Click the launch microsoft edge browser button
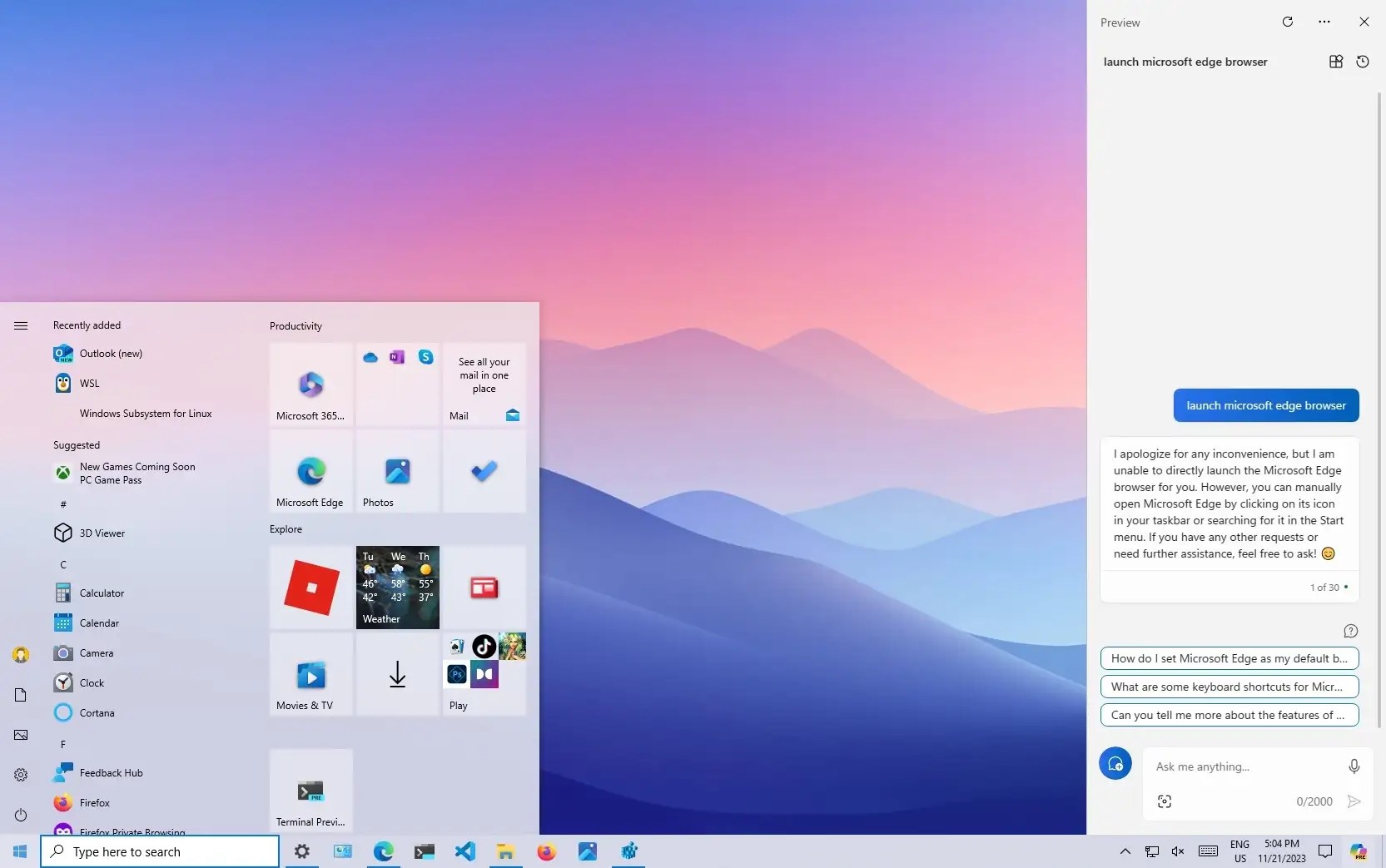Screen dimensions: 1386x868 click(x=1265, y=405)
